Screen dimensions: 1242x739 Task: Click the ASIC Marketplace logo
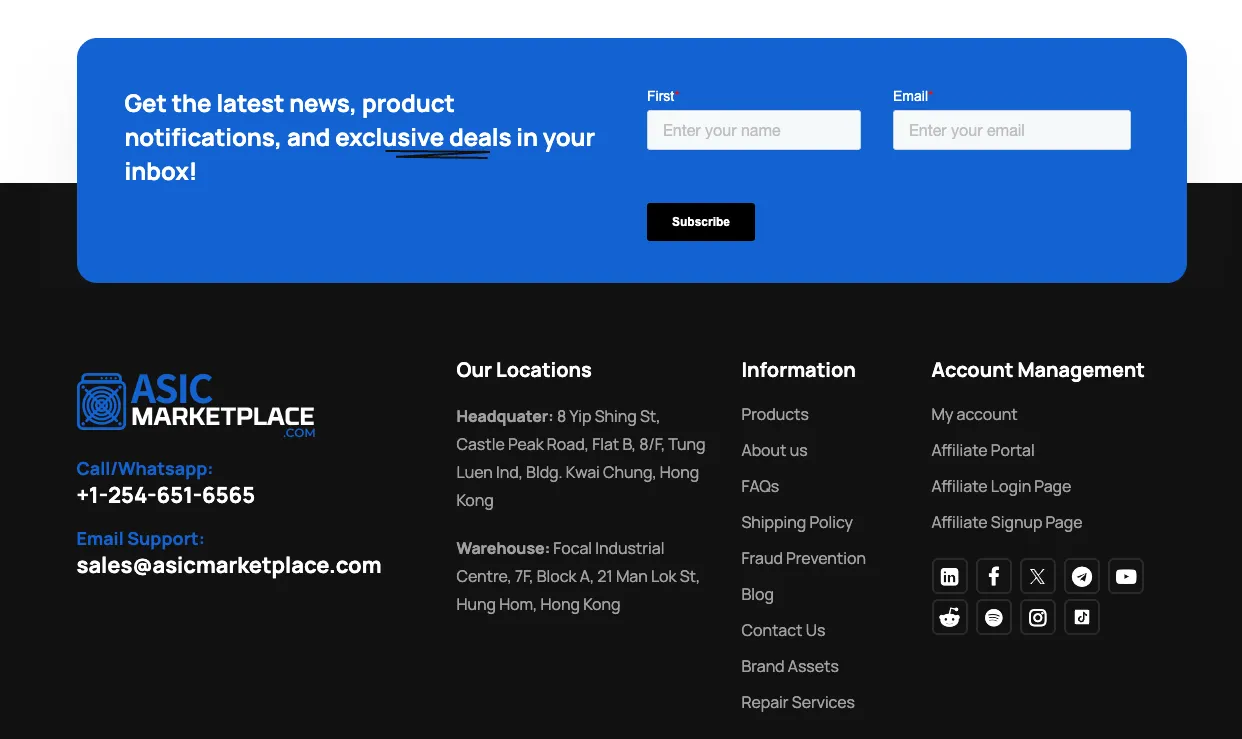tap(196, 404)
